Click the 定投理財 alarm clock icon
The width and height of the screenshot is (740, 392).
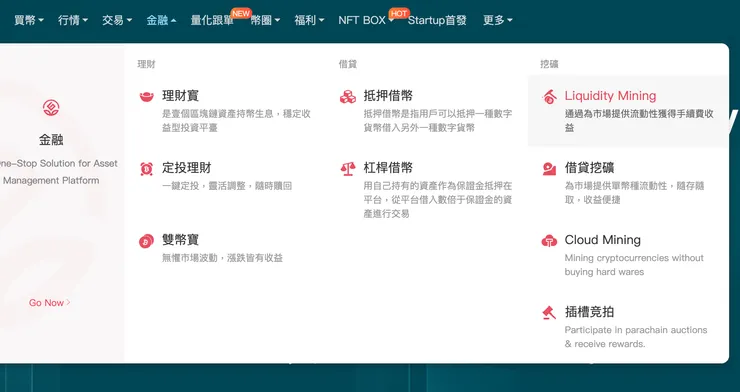[146, 168]
